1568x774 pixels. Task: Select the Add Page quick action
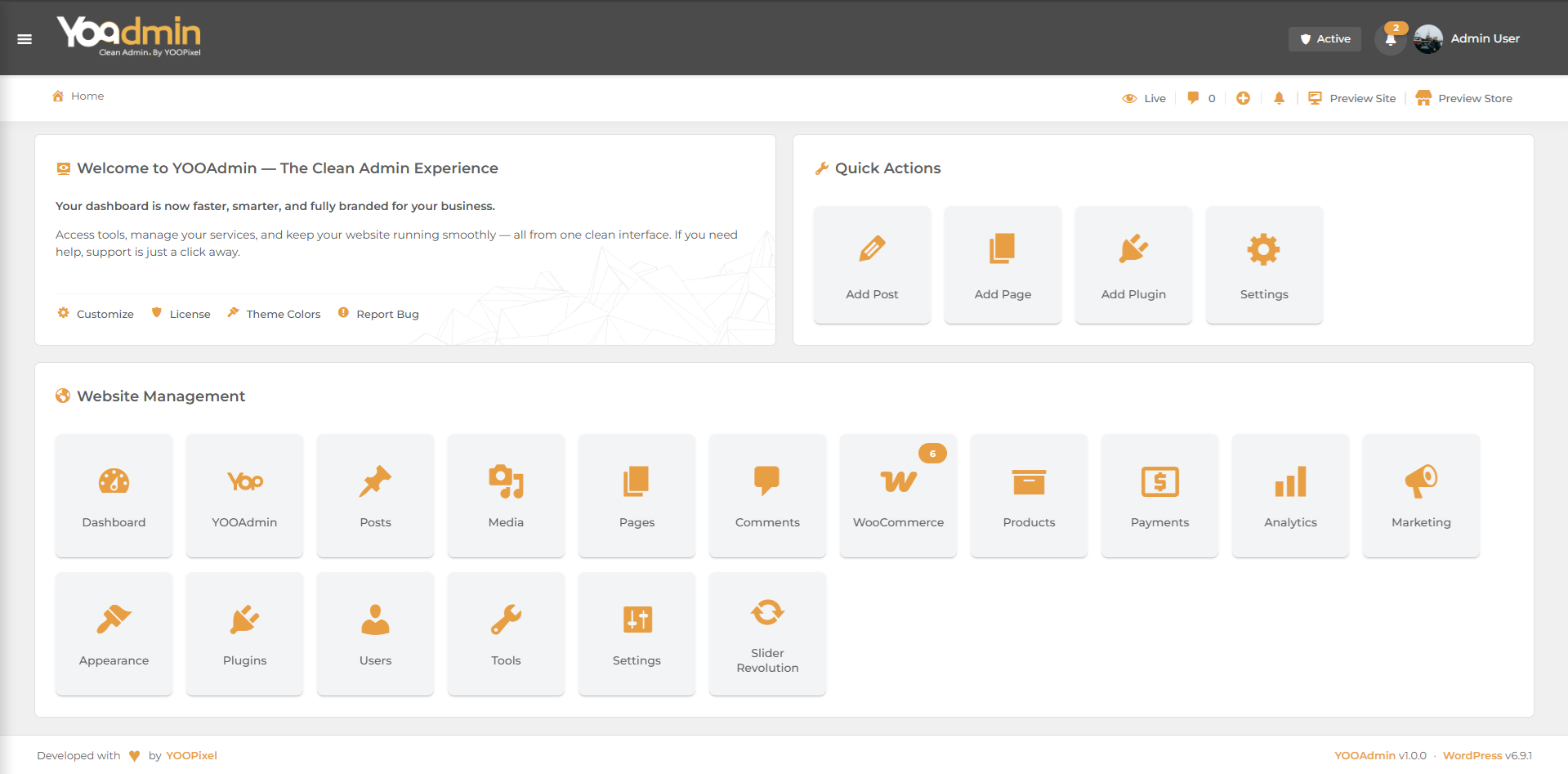pyautogui.click(x=1003, y=265)
